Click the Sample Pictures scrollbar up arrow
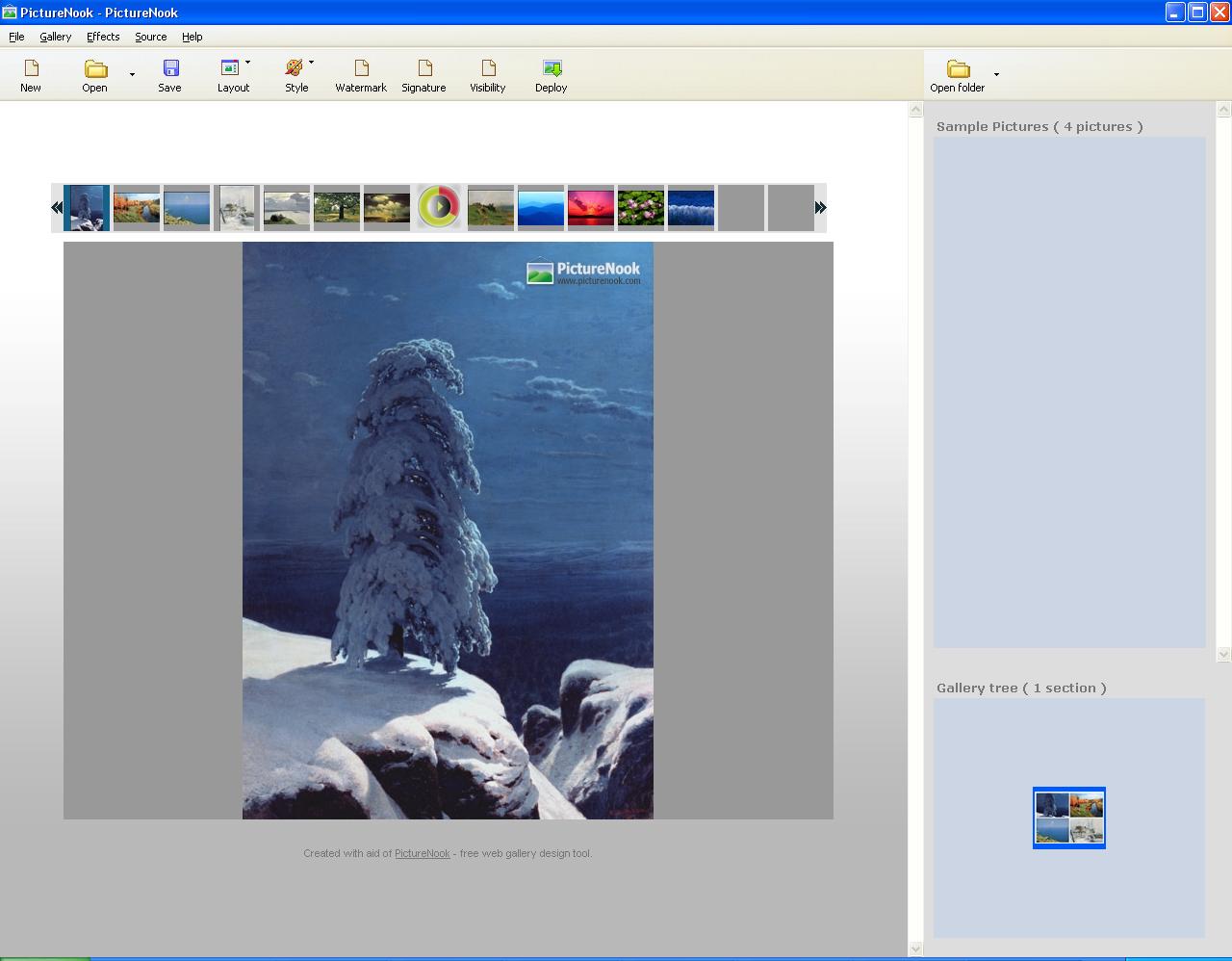Viewport: 1232px width, 961px height. tap(1224, 110)
